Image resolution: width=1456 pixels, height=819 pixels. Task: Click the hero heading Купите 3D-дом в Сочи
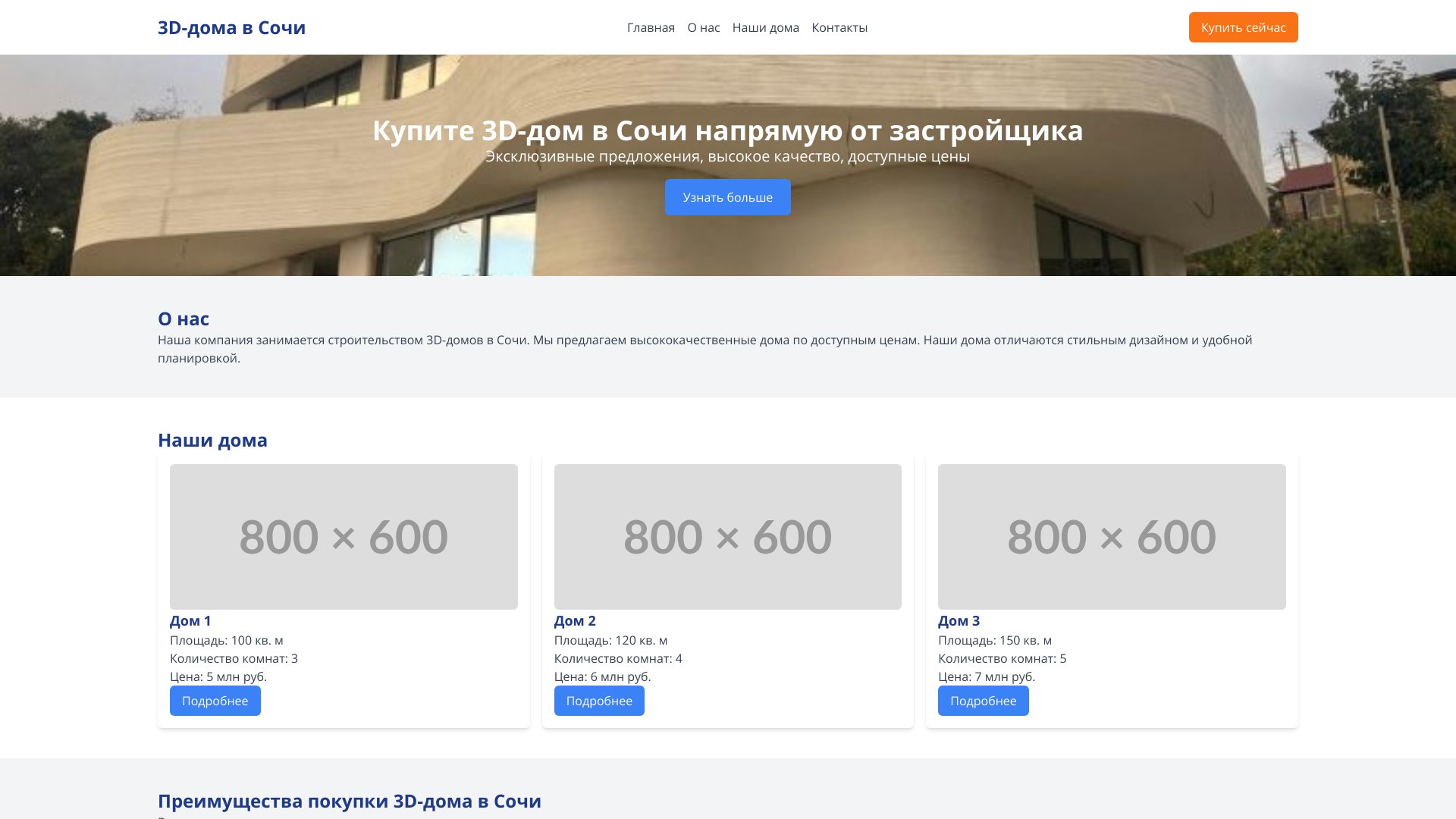(x=727, y=130)
